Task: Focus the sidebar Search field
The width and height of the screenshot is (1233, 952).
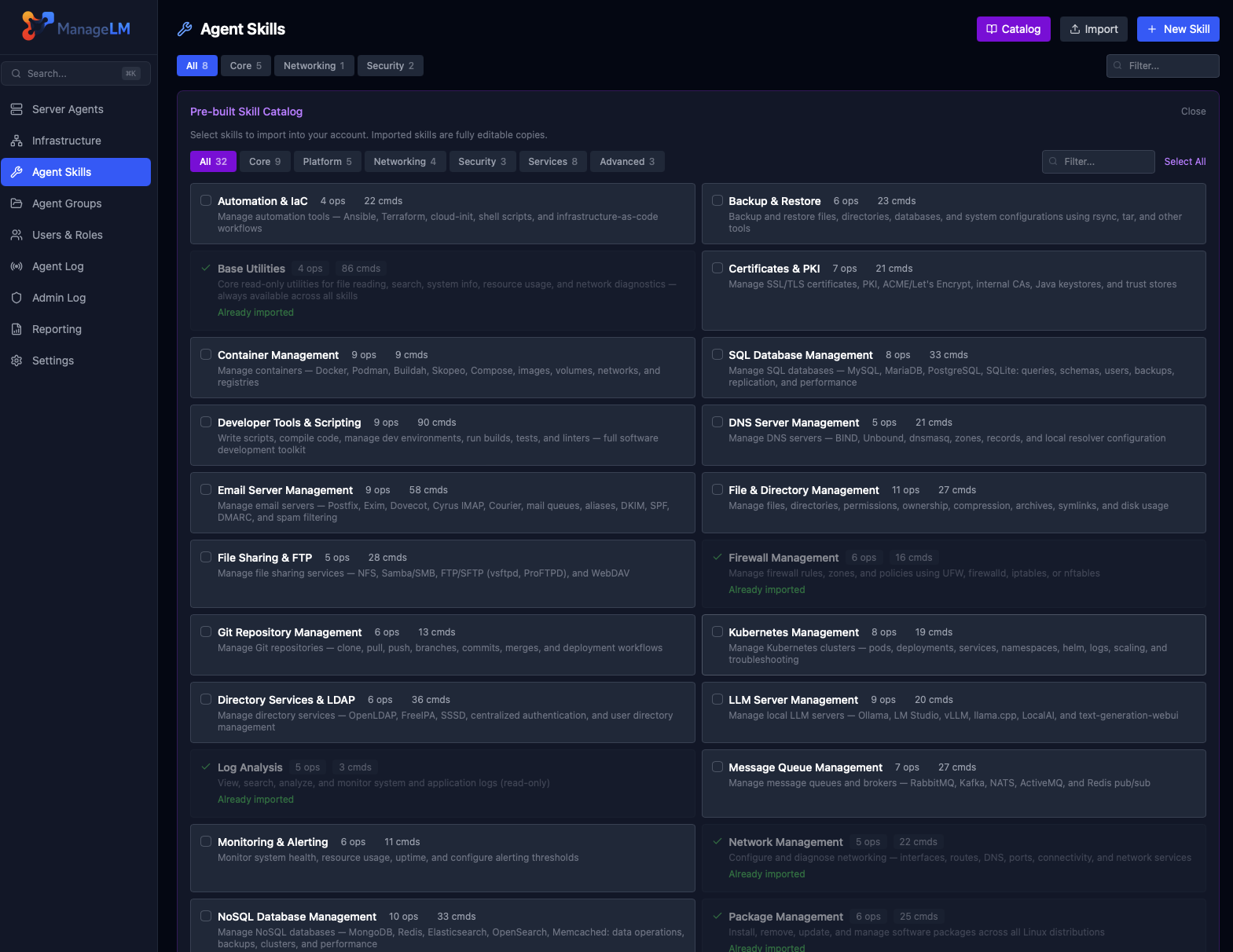Action: 75,73
